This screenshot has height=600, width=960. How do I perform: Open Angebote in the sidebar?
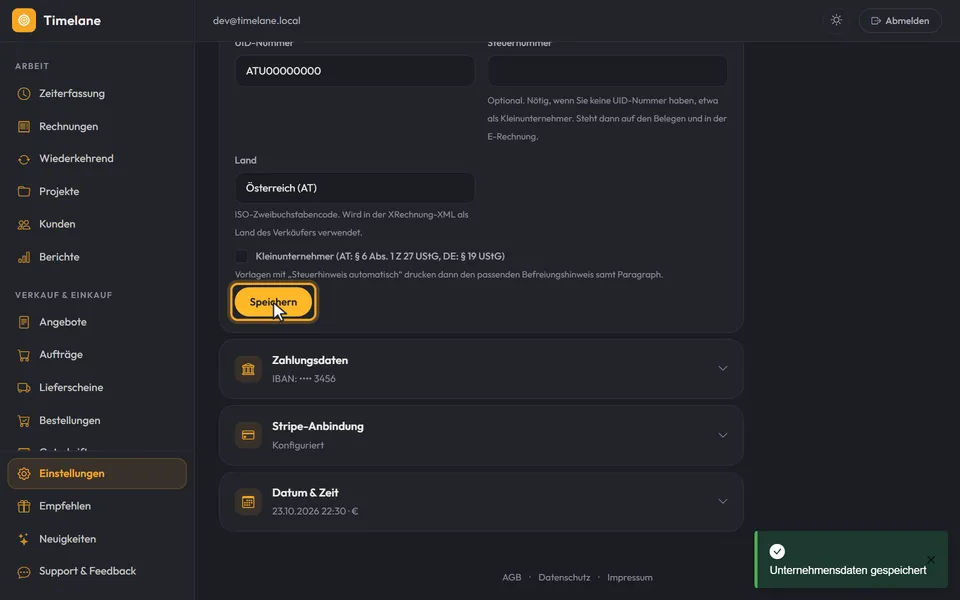97,322
